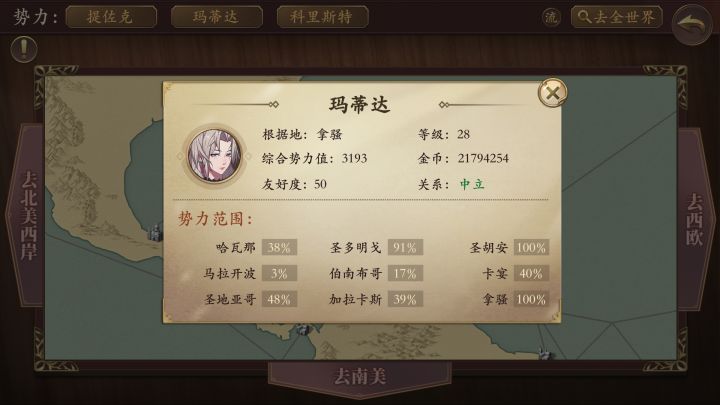Click the 圣胡安 100% influence entry
This screenshot has width=720, height=405.
pyautogui.click(x=509, y=248)
